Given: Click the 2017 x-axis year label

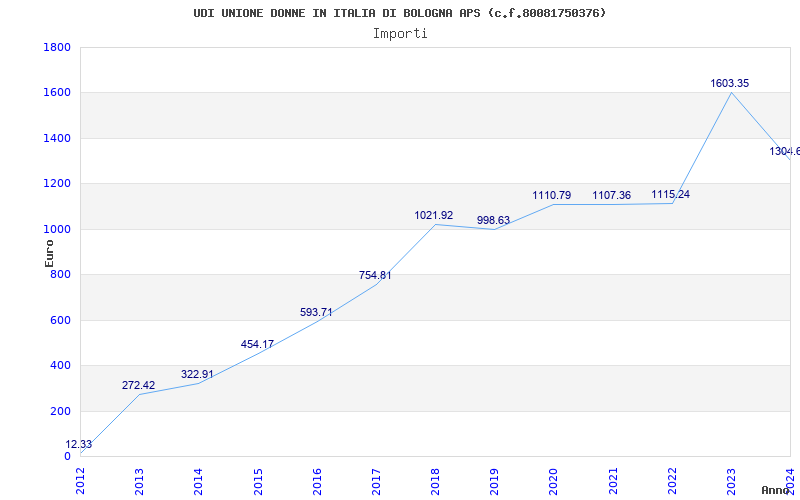Looking at the screenshot, I should [376, 481].
